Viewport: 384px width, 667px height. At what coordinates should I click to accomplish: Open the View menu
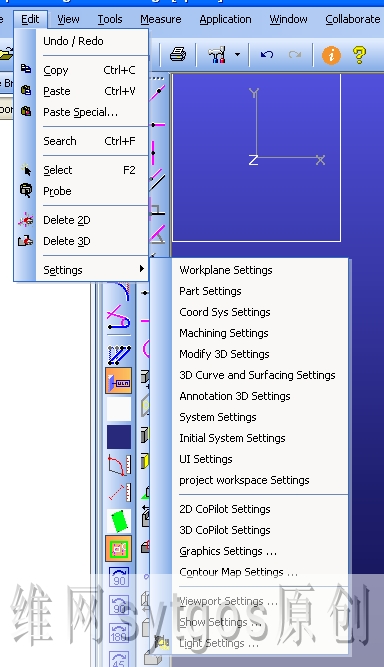[x=68, y=19]
